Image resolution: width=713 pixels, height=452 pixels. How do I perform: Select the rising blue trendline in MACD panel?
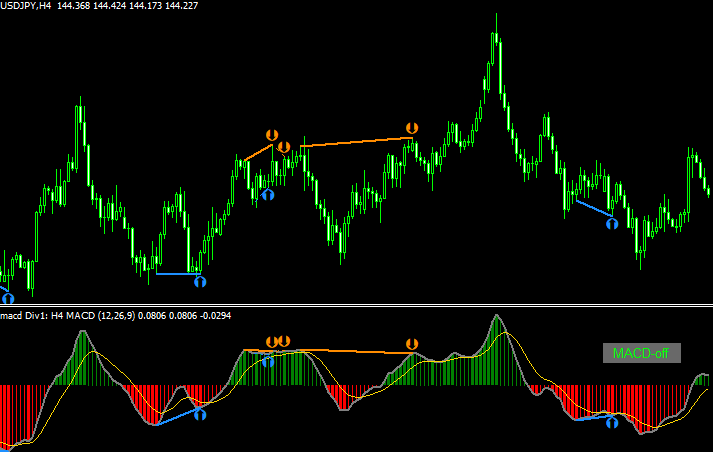(x=178, y=417)
